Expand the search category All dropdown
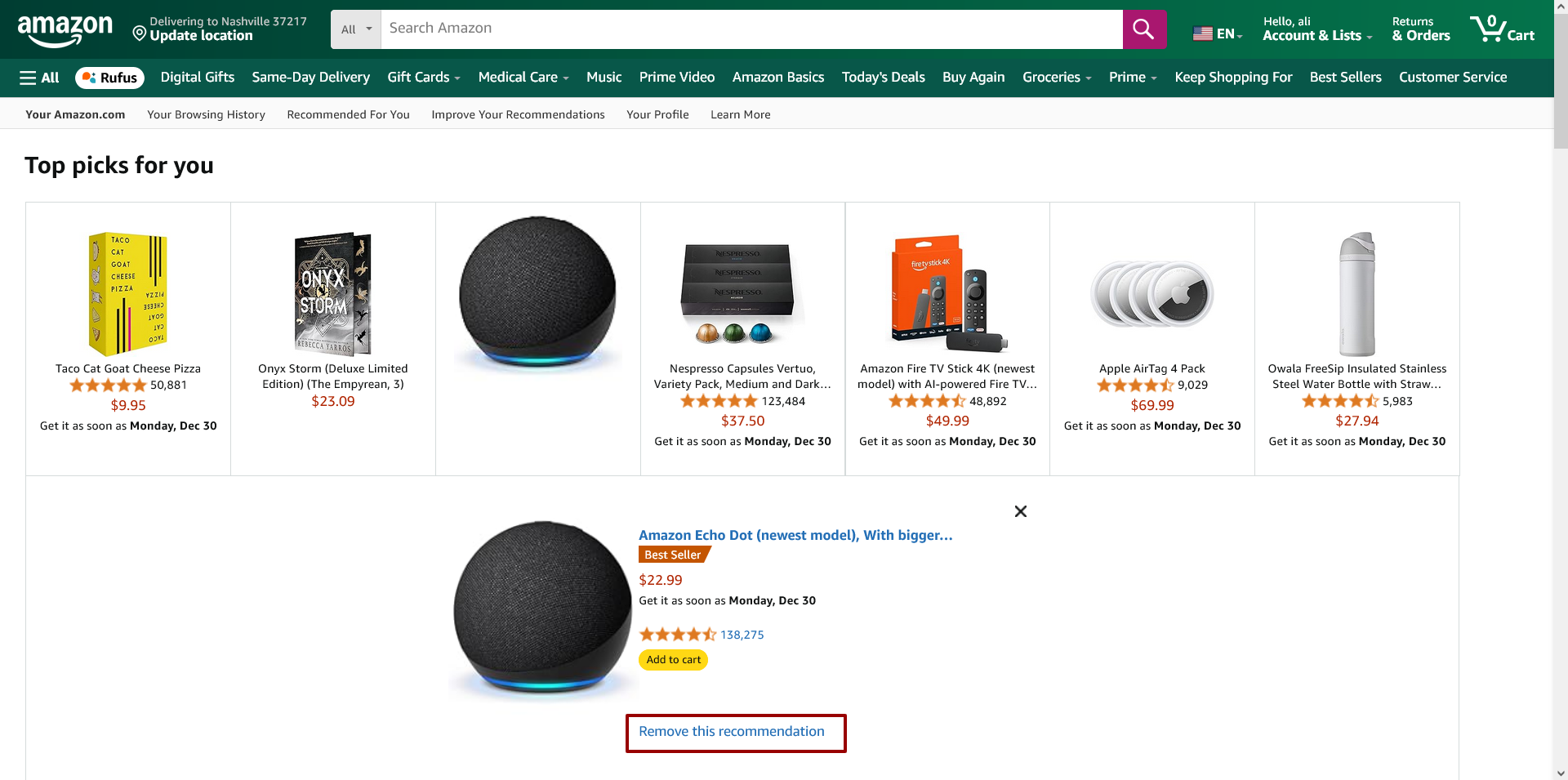The height and width of the screenshot is (780, 1568). [356, 29]
